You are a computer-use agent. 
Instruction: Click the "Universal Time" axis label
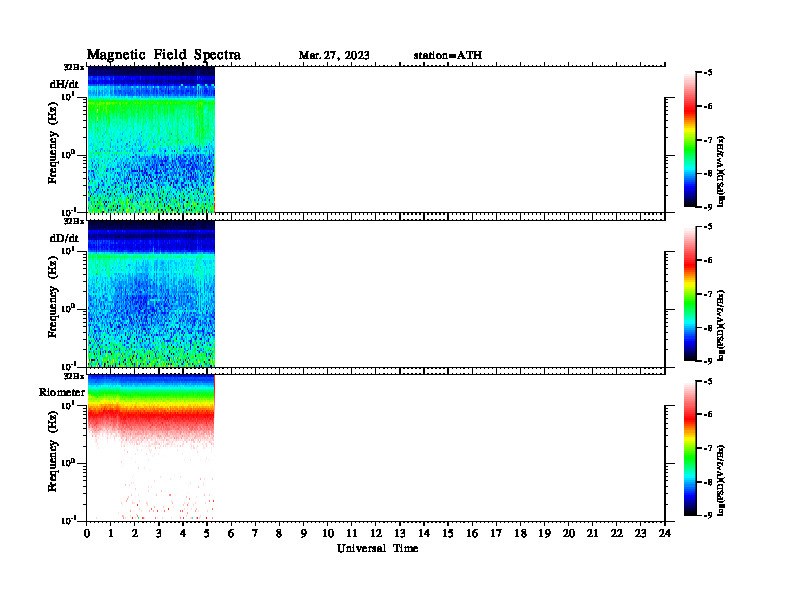click(377, 548)
